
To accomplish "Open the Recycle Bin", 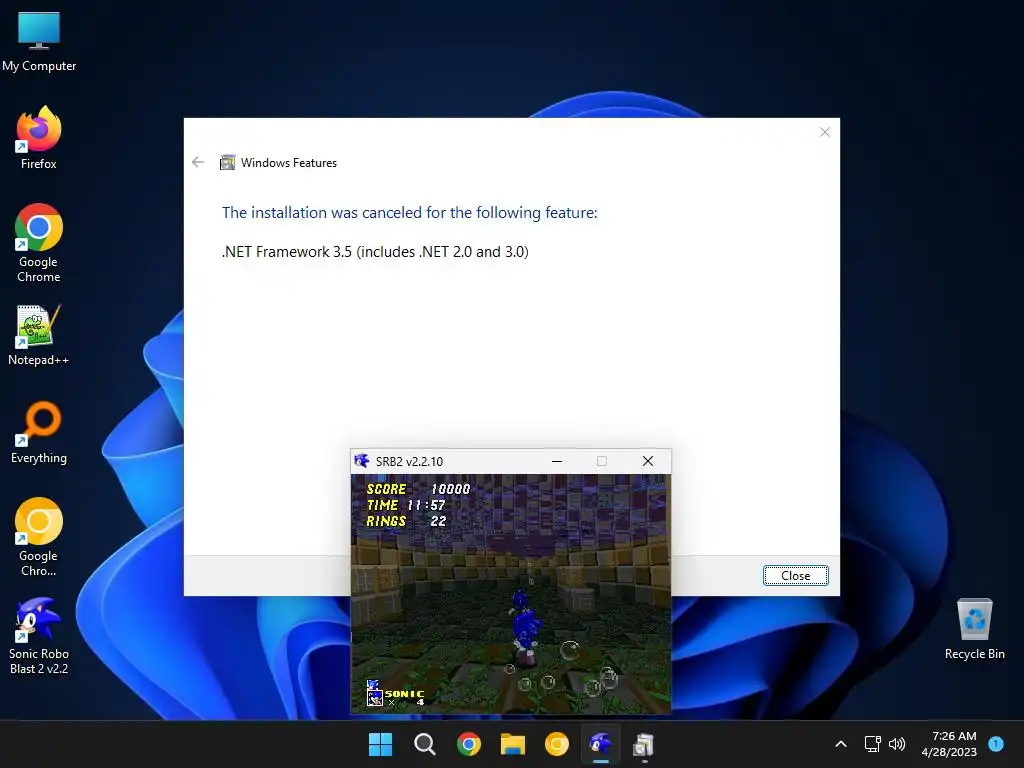I will pos(974,629).
